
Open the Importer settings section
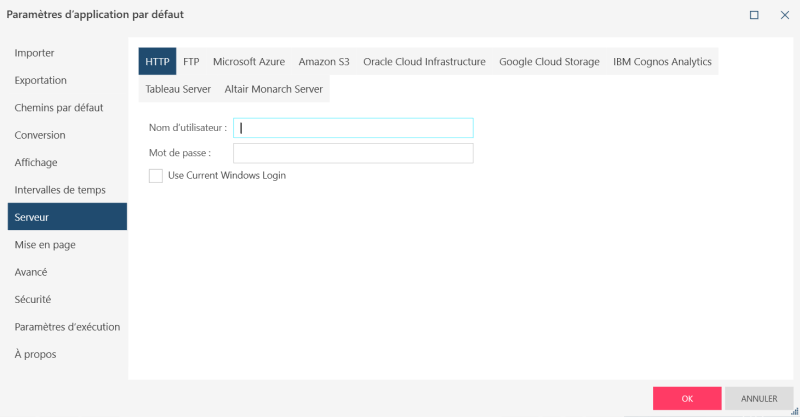pos(35,53)
